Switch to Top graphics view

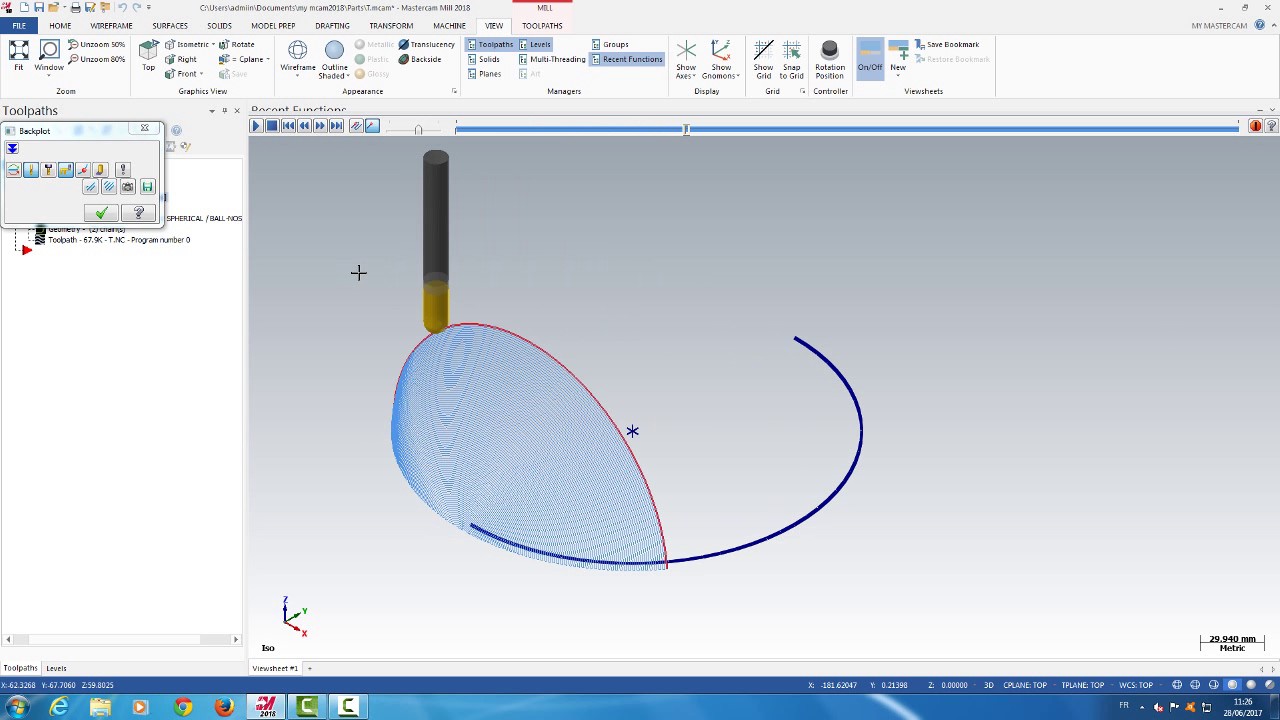(148, 55)
